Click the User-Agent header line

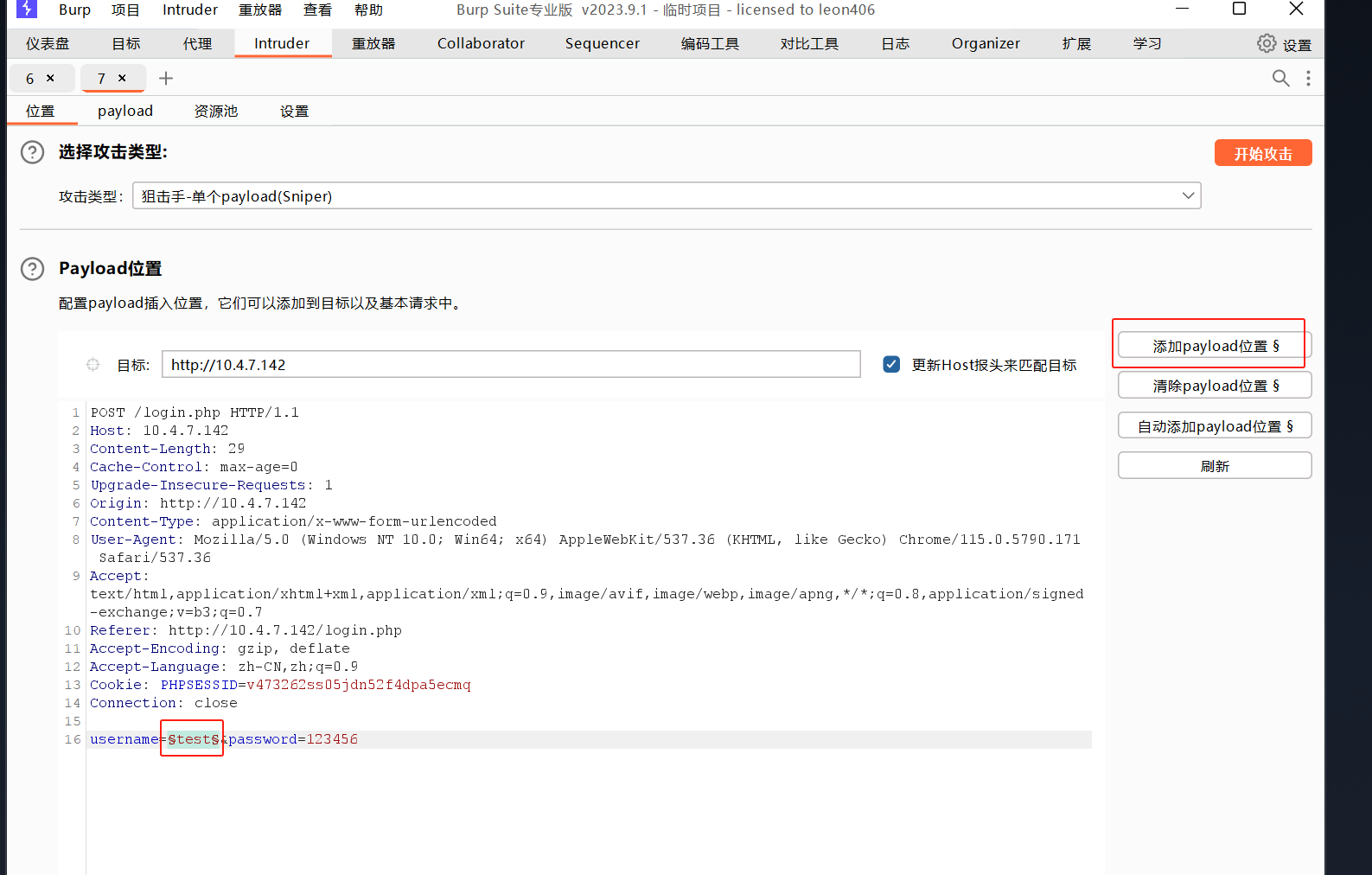[x=585, y=548]
